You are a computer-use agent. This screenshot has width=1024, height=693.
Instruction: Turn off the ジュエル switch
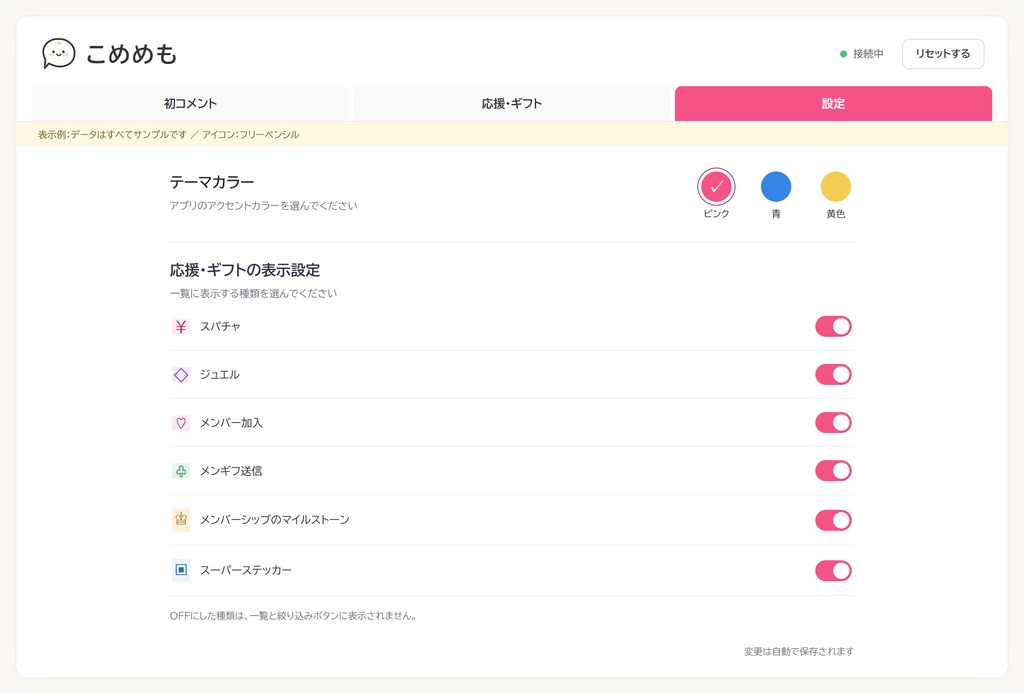coord(833,375)
